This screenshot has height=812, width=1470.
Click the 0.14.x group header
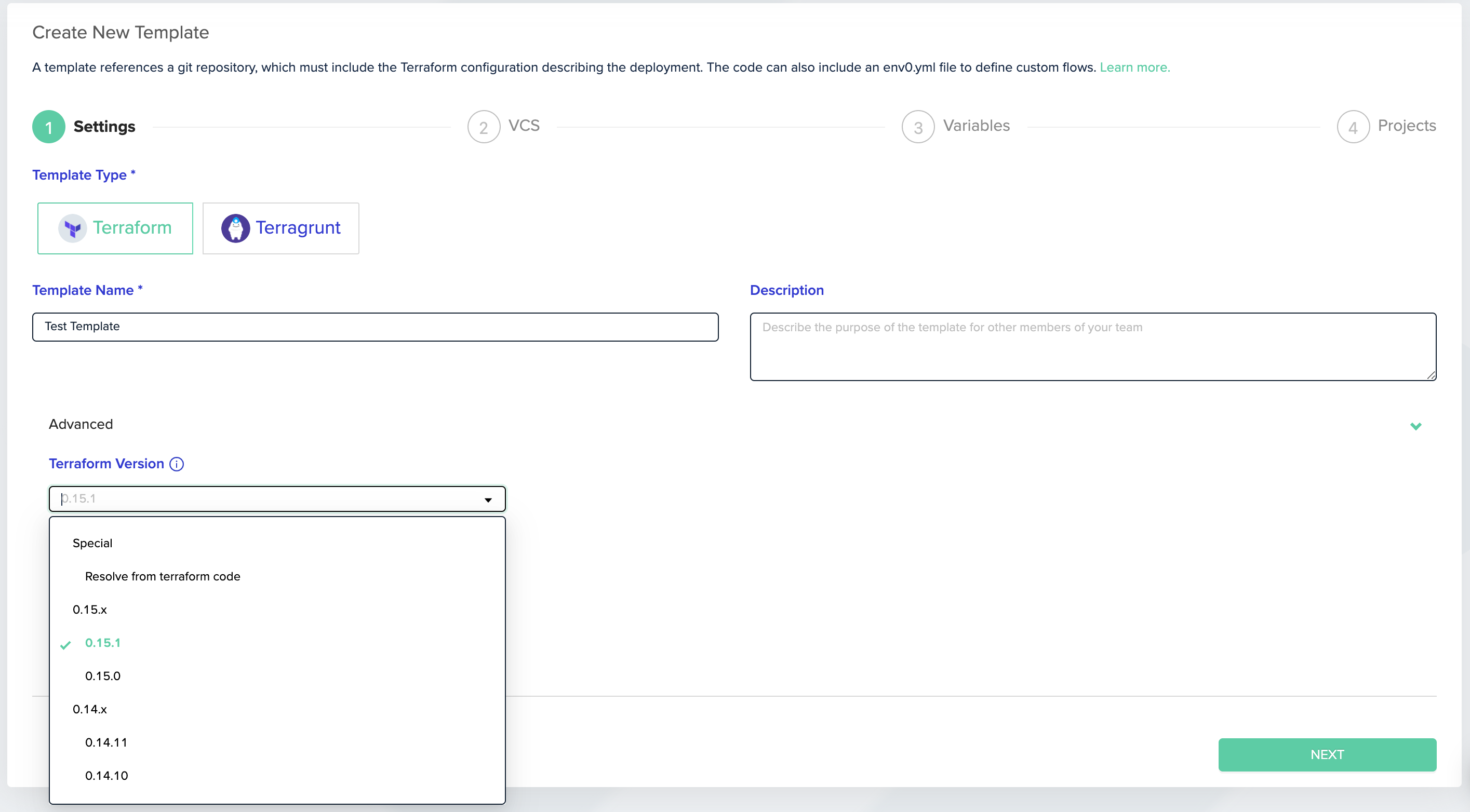click(x=89, y=709)
